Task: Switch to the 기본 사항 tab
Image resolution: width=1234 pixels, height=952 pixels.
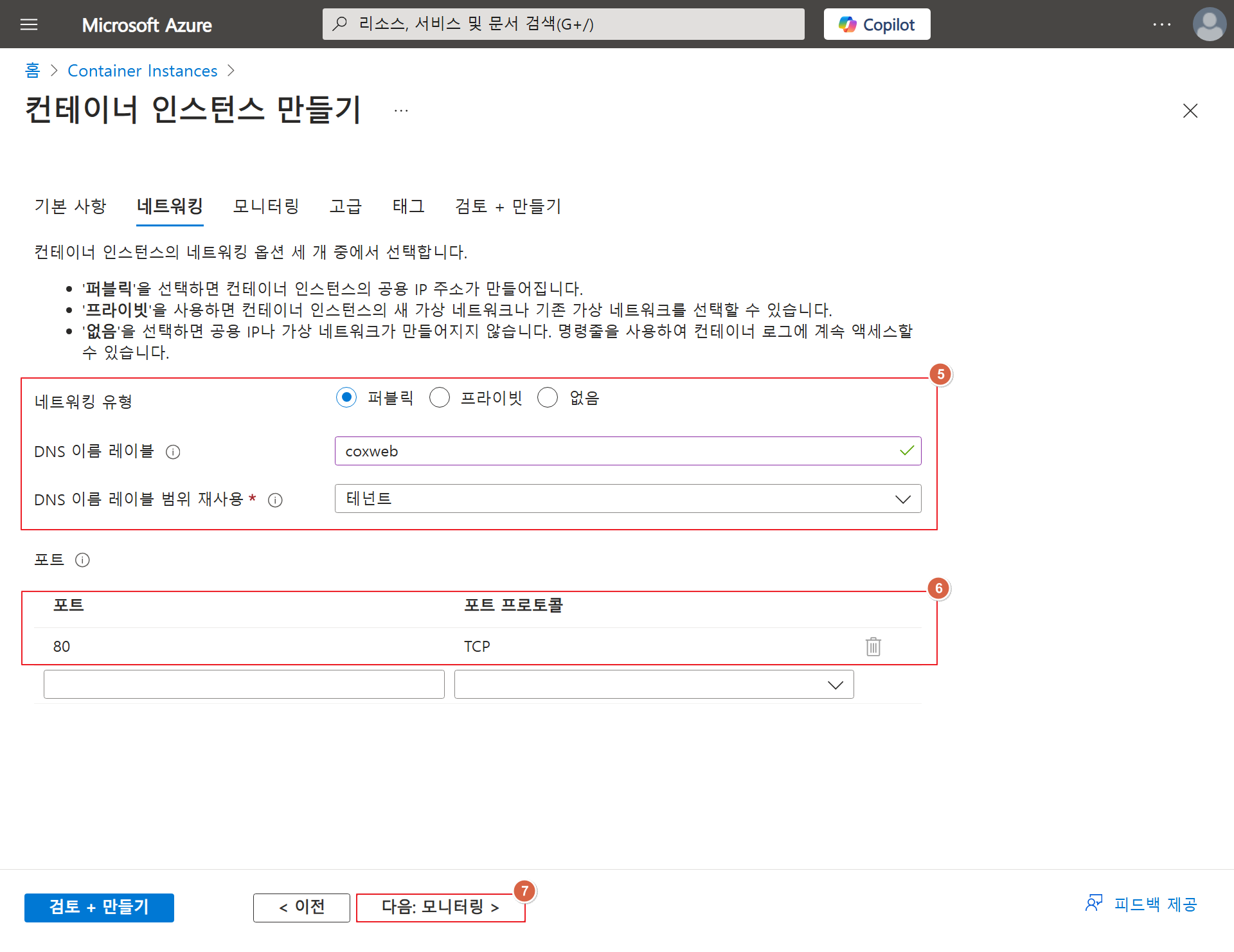Action: (x=70, y=206)
